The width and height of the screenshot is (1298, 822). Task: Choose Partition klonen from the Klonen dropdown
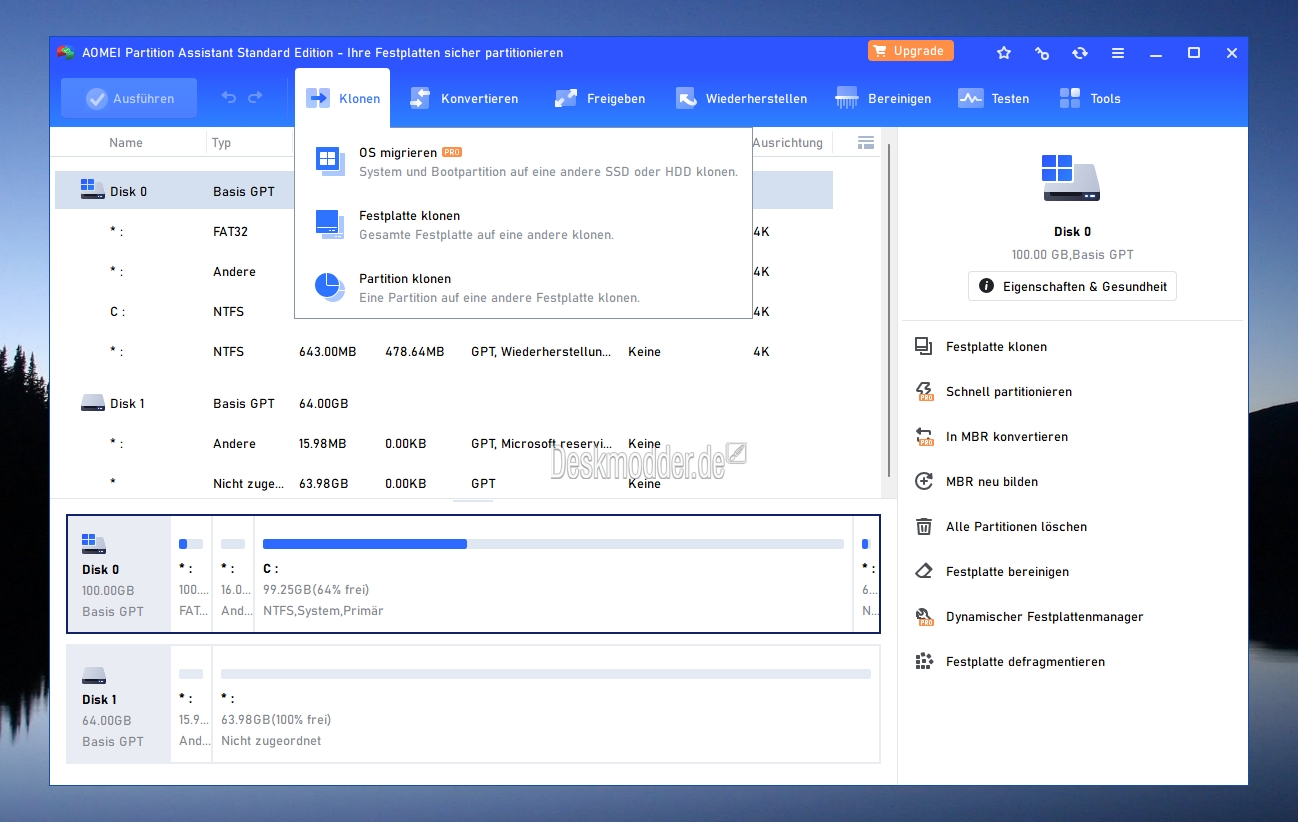pos(523,287)
